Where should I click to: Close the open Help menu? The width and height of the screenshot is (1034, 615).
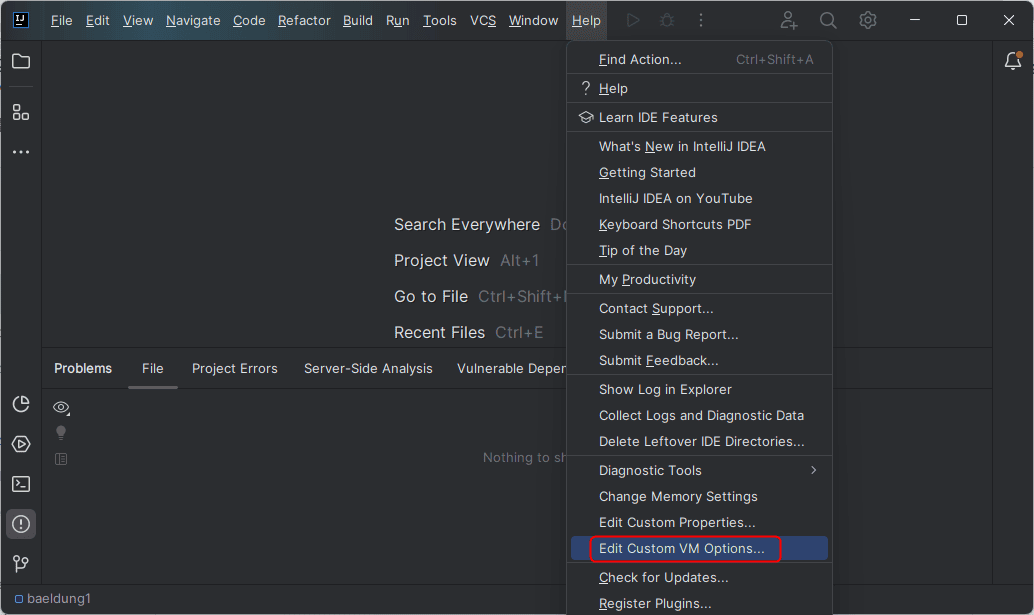click(586, 20)
